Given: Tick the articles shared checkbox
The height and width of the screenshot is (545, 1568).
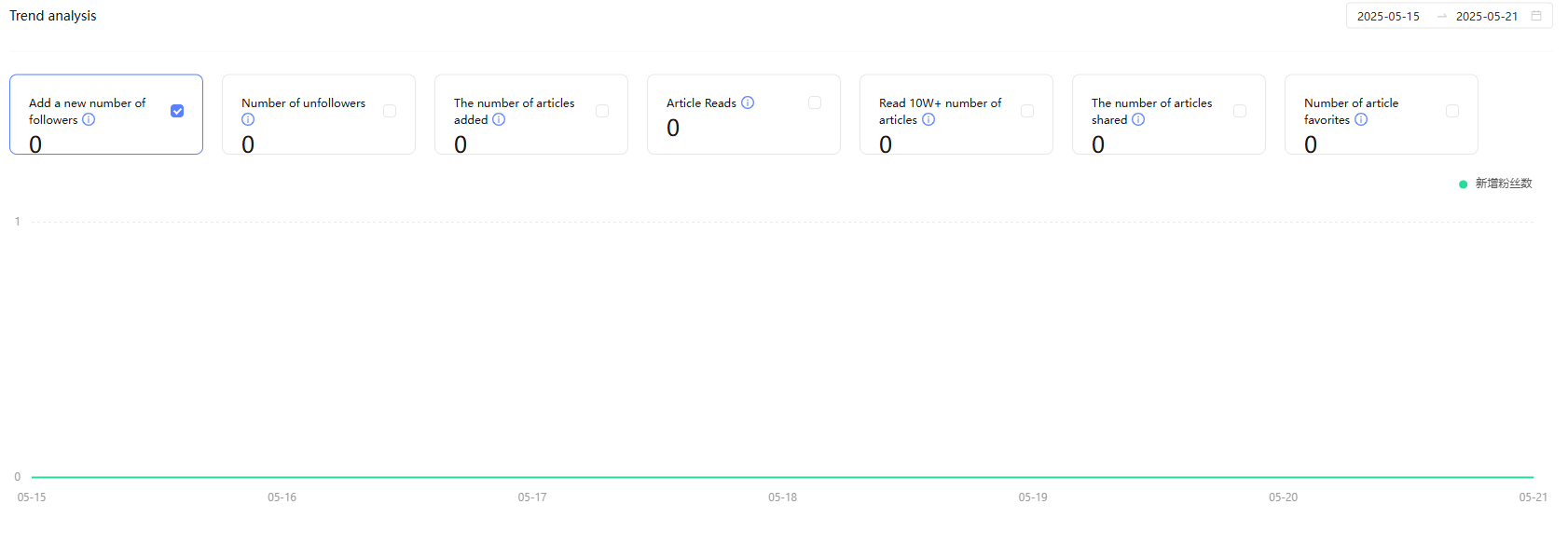Looking at the screenshot, I should [x=1240, y=111].
